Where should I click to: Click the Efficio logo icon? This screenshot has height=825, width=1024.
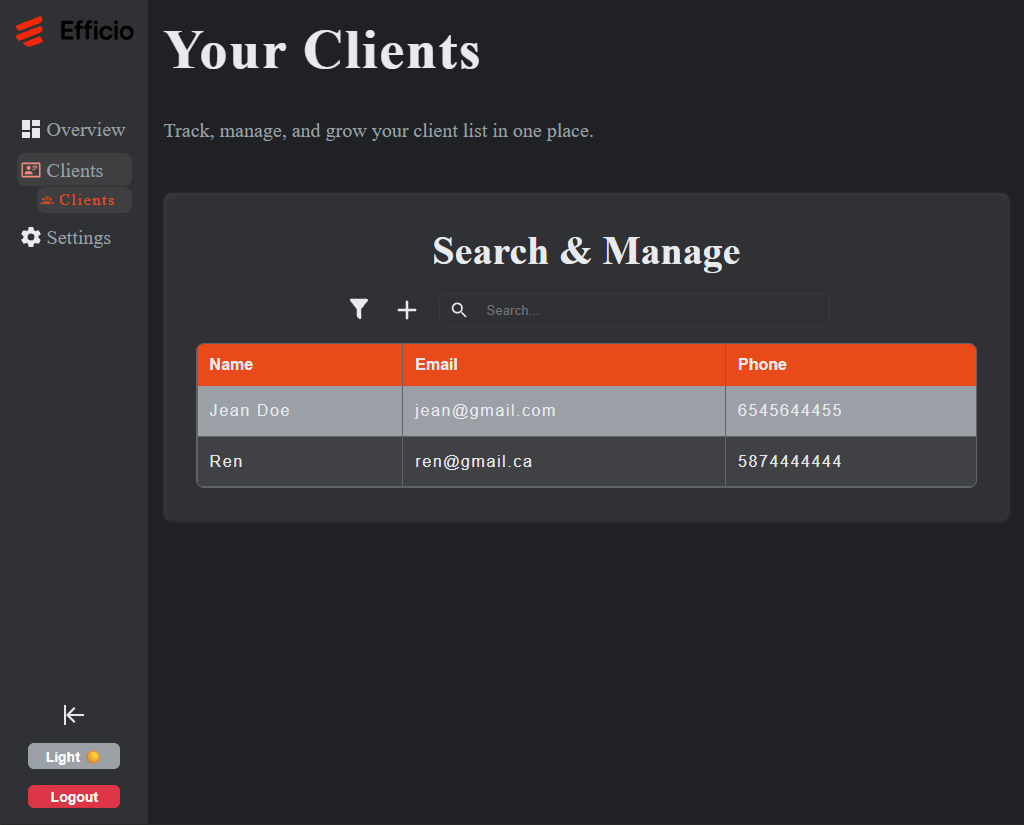coord(30,31)
